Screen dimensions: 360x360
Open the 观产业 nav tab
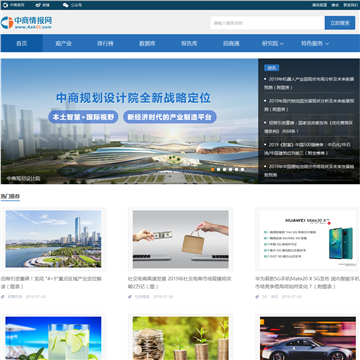(x=63, y=43)
